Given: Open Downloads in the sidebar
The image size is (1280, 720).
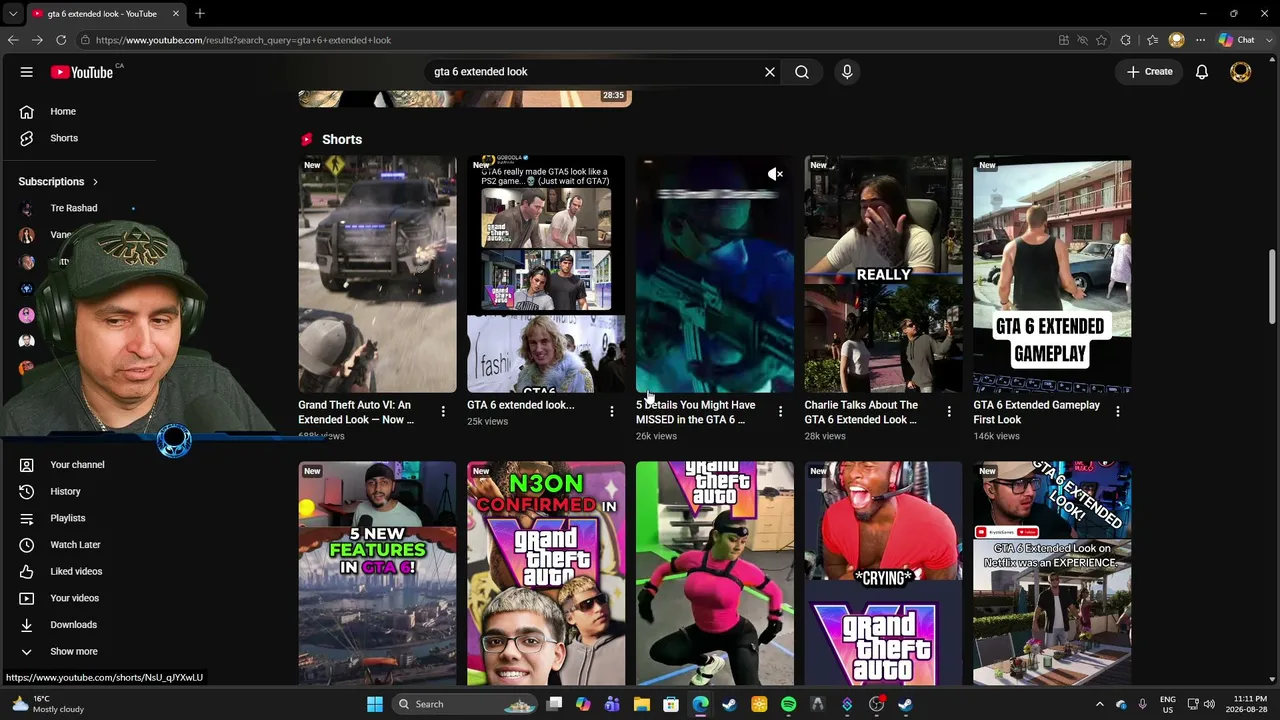Looking at the screenshot, I should 73,625.
